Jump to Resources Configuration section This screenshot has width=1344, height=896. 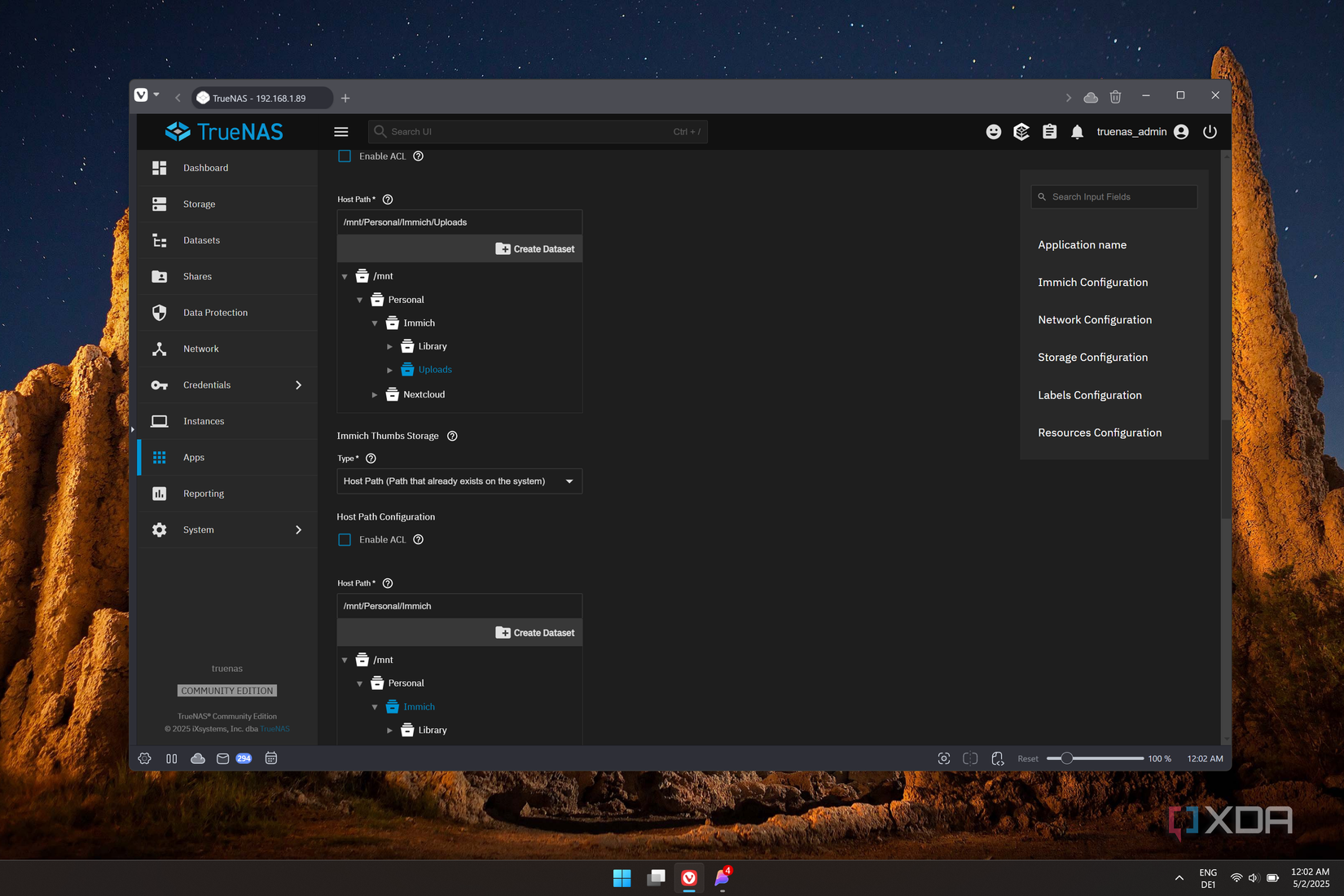(x=1100, y=433)
